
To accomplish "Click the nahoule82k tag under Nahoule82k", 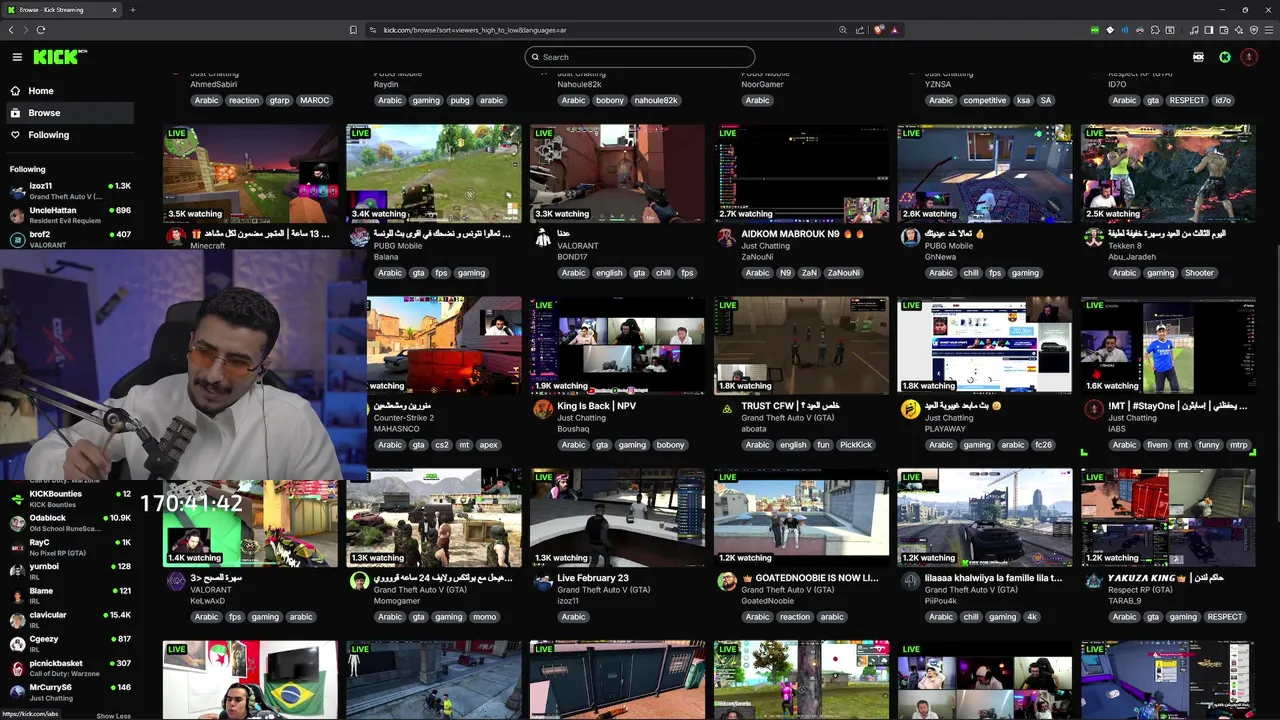I will (x=656, y=100).
